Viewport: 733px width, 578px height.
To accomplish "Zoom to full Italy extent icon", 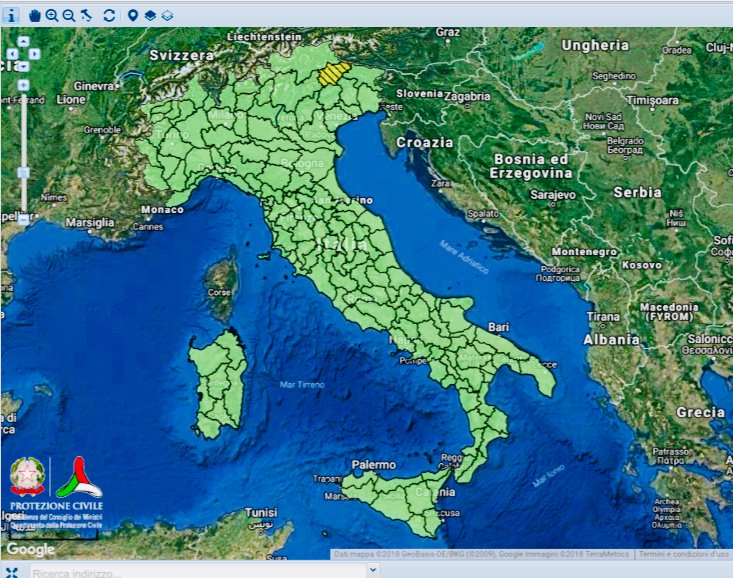I will [x=86, y=15].
